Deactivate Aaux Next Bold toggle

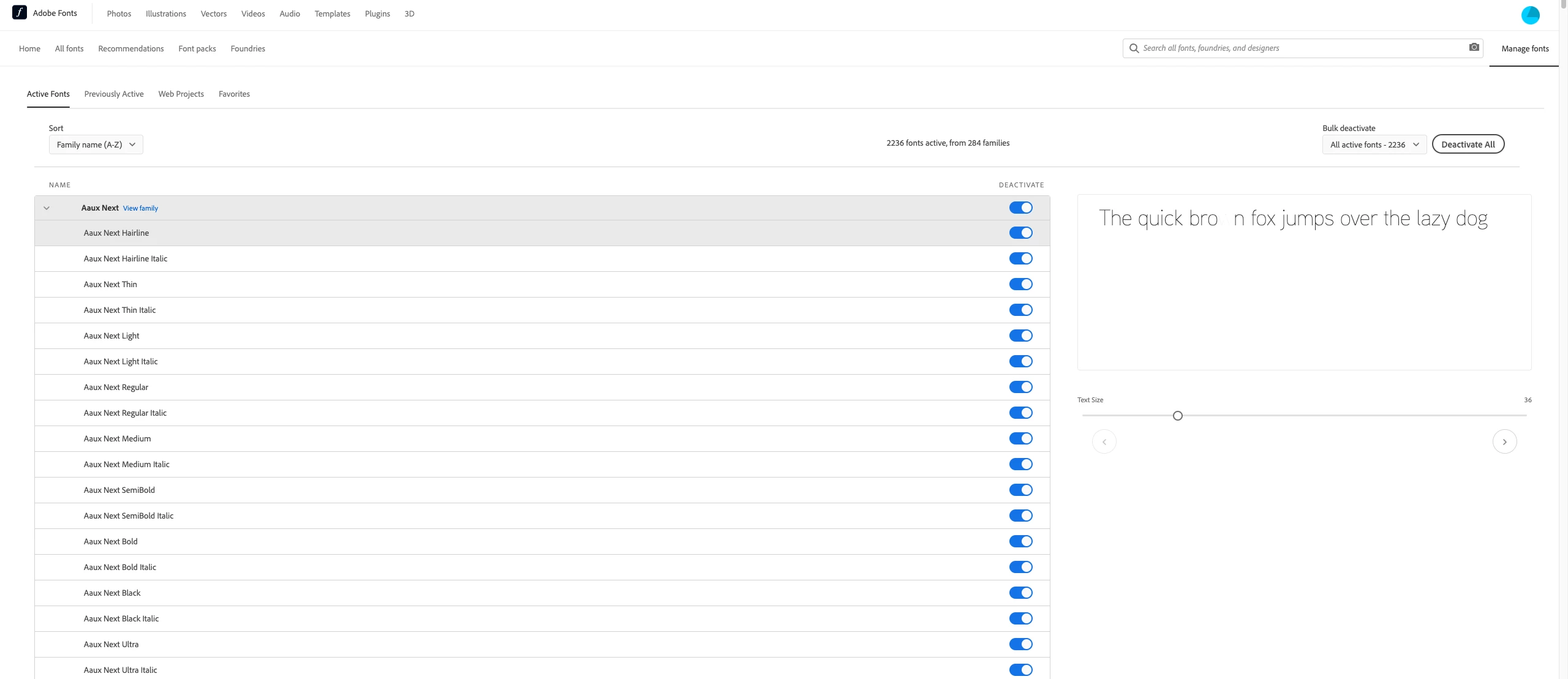pos(1020,541)
